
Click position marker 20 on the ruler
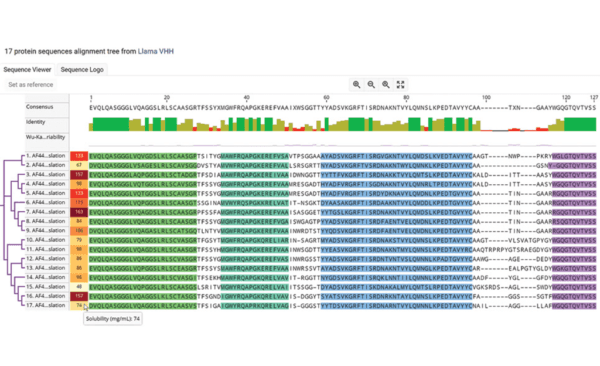(166, 98)
